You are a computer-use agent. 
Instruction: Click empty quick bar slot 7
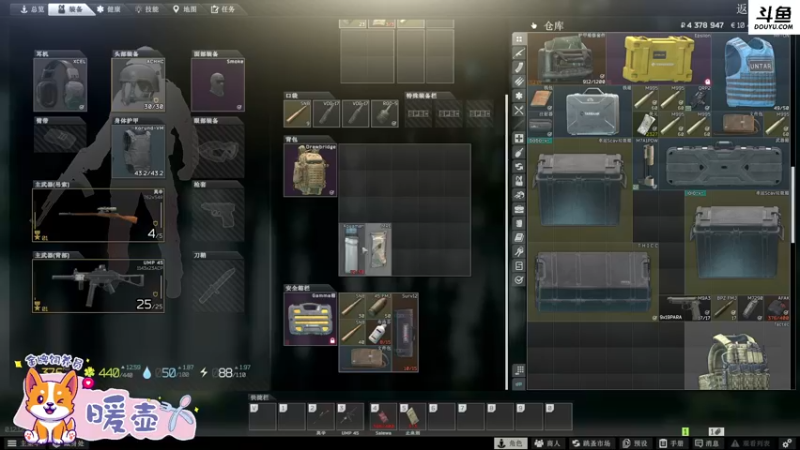[x=470, y=416]
